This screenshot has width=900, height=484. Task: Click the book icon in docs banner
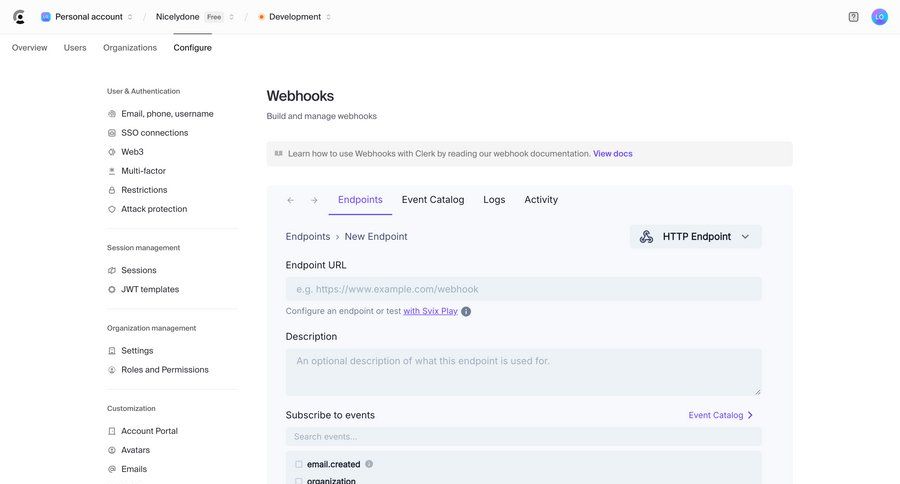tap(278, 153)
